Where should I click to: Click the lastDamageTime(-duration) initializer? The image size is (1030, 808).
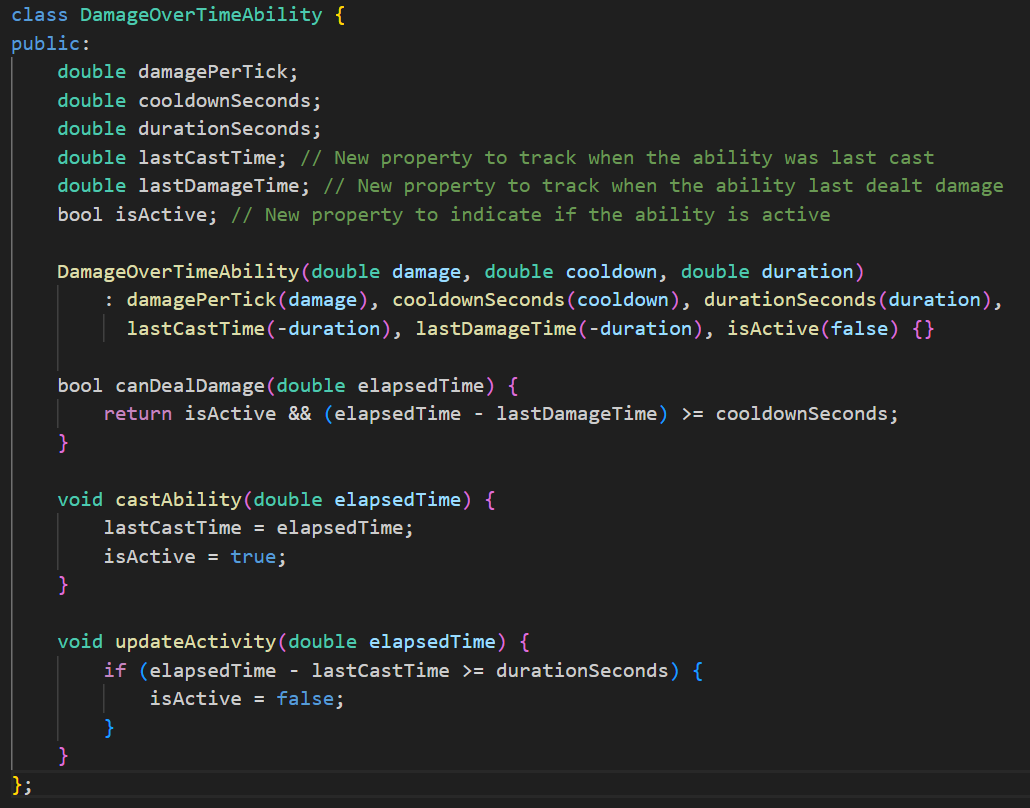555,328
